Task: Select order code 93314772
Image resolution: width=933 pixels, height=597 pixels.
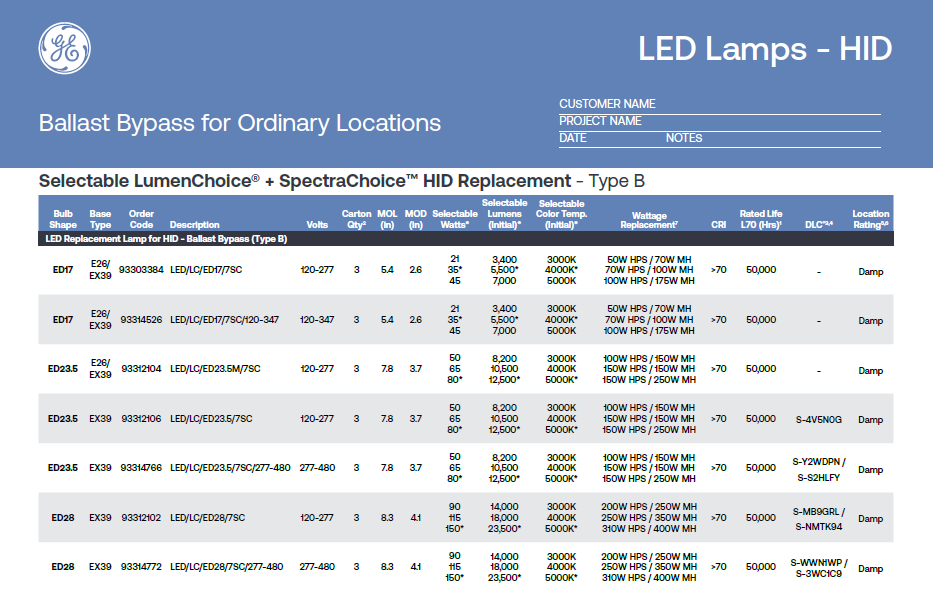Action: 141,567
